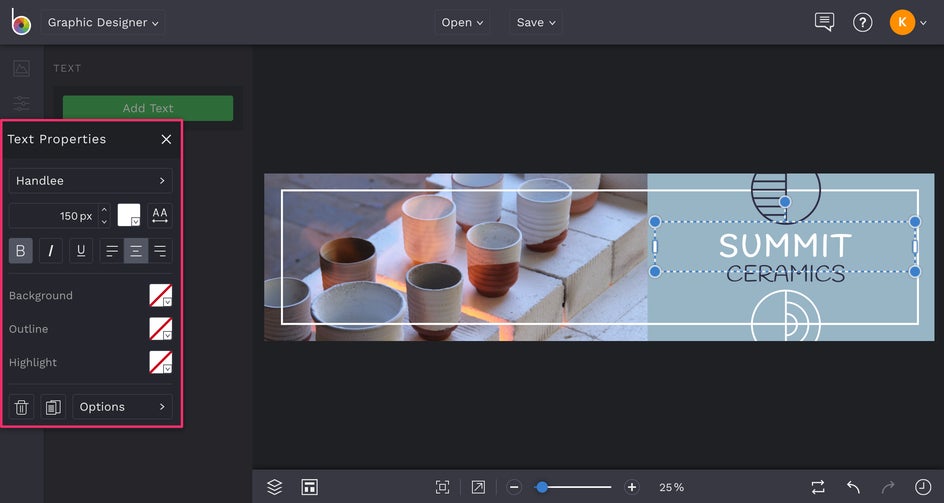Expand the text Options menu
Image resolution: width=944 pixels, height=503 pixels.
point(122,407)
